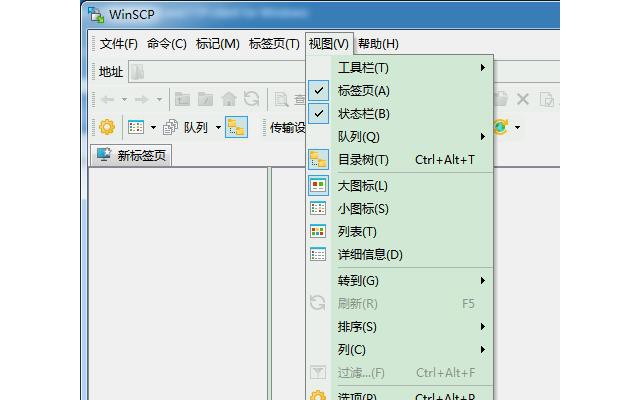
Task: Click the 过滤...(F) menu entry
Action: click(x=400, y=372)
